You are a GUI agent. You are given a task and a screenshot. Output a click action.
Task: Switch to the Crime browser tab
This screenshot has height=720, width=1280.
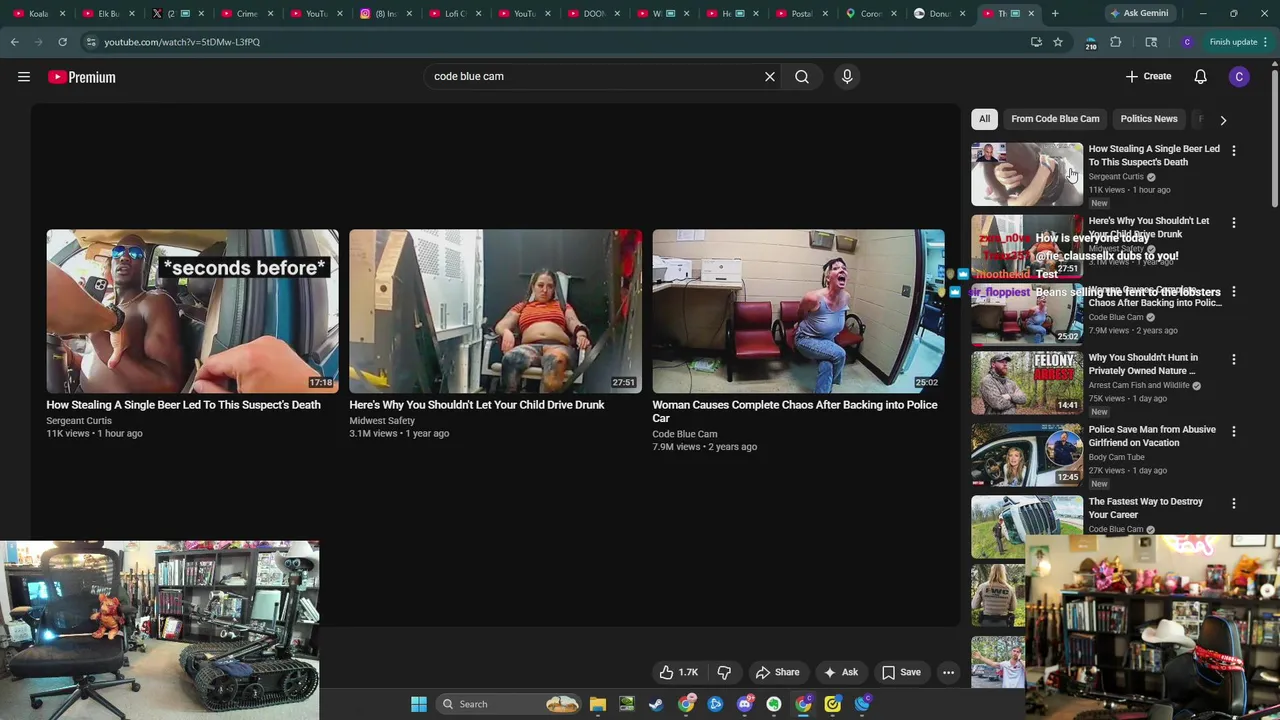246,13
